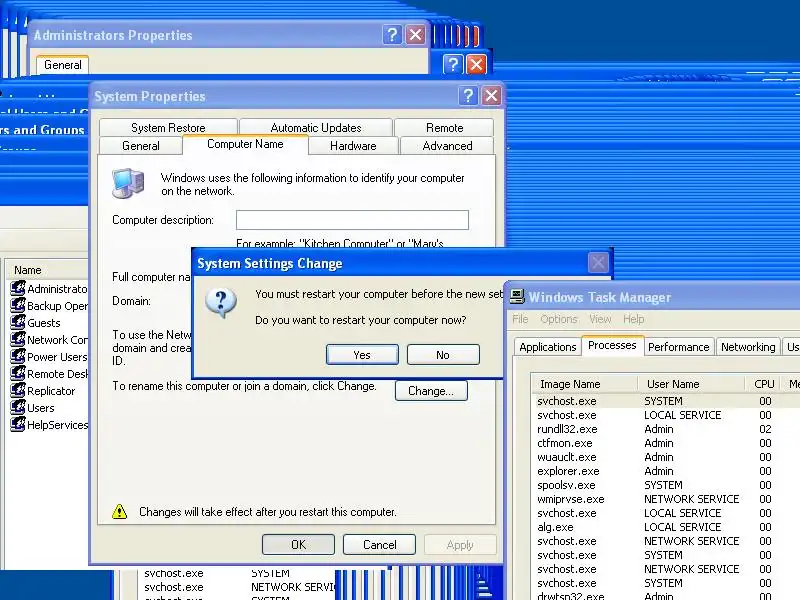Click the Name column header in groups list

pos(46,270)
